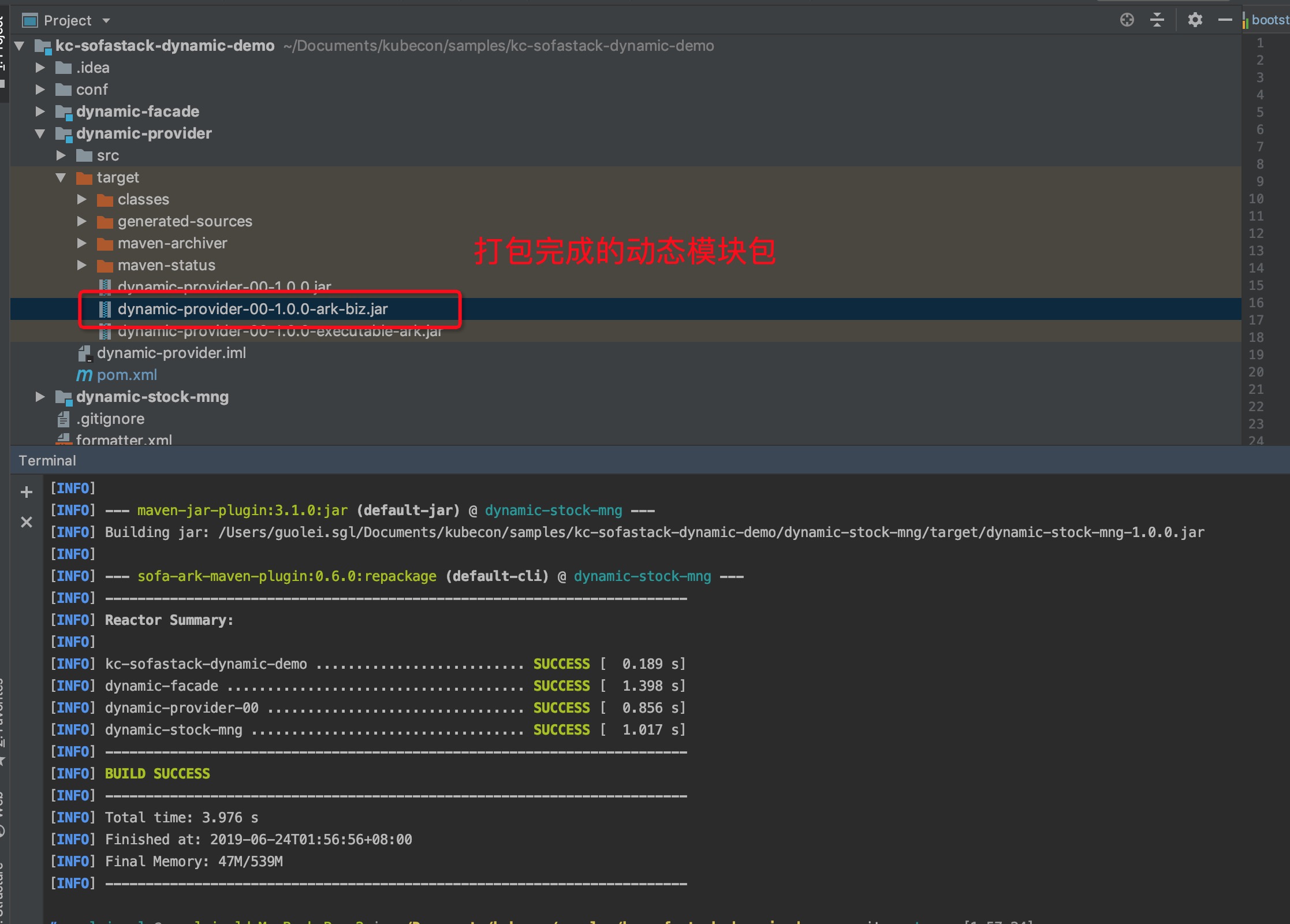Click the locate/scroll-from-source target icon
Image resolution: width=1290 pixels, height=924 pixels.
(x=1127, y=20)
